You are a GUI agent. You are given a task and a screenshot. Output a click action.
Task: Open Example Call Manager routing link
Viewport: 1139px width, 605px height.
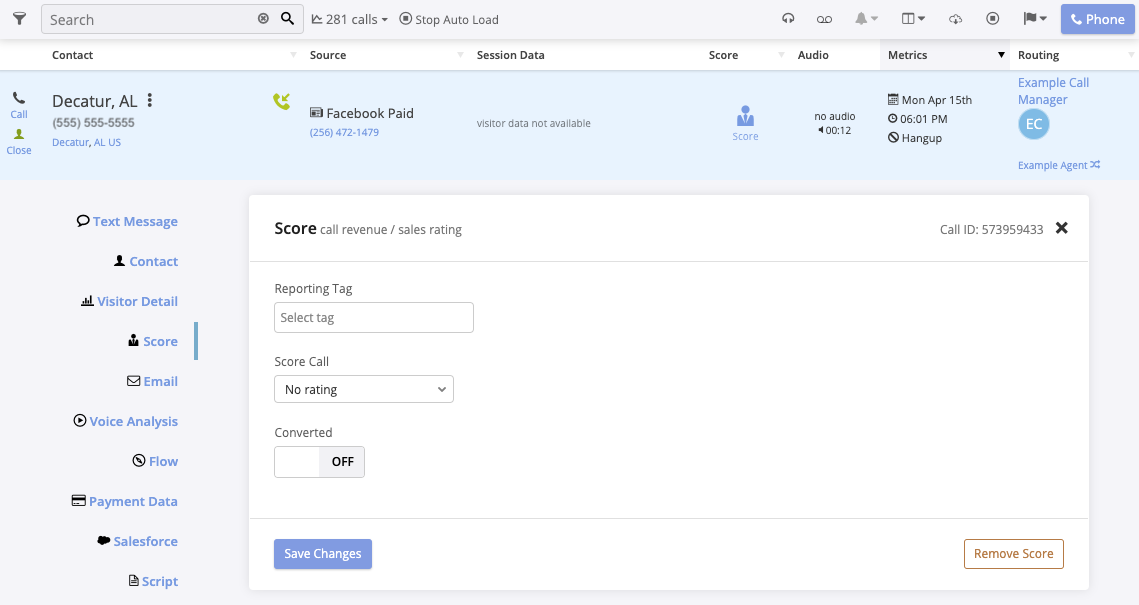pyautogui.click(x=1053, y=91)
